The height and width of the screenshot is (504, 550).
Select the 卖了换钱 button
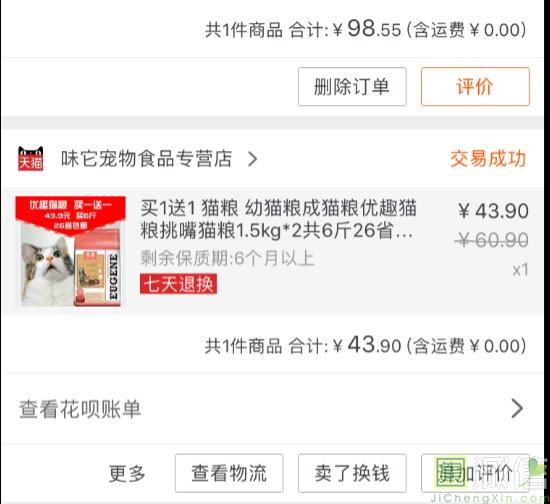[x=352, y=473]
